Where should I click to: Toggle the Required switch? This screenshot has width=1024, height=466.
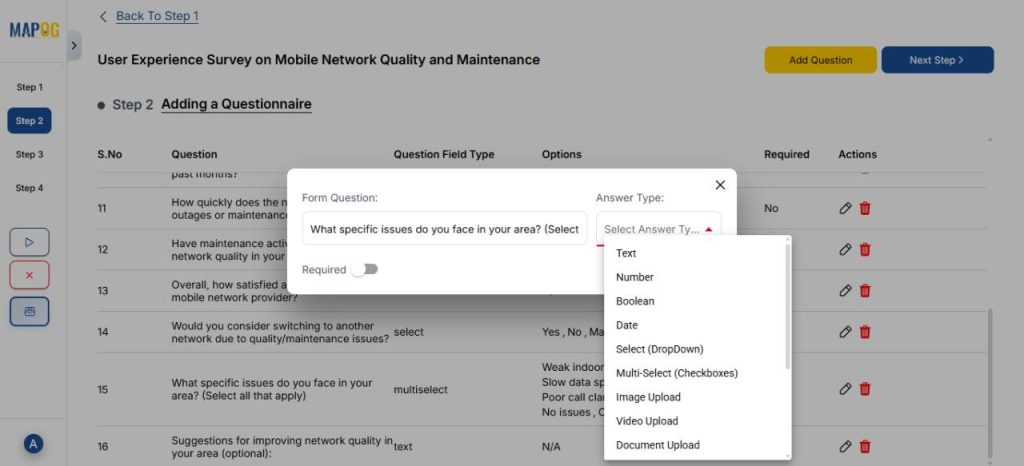pos(365,270)
